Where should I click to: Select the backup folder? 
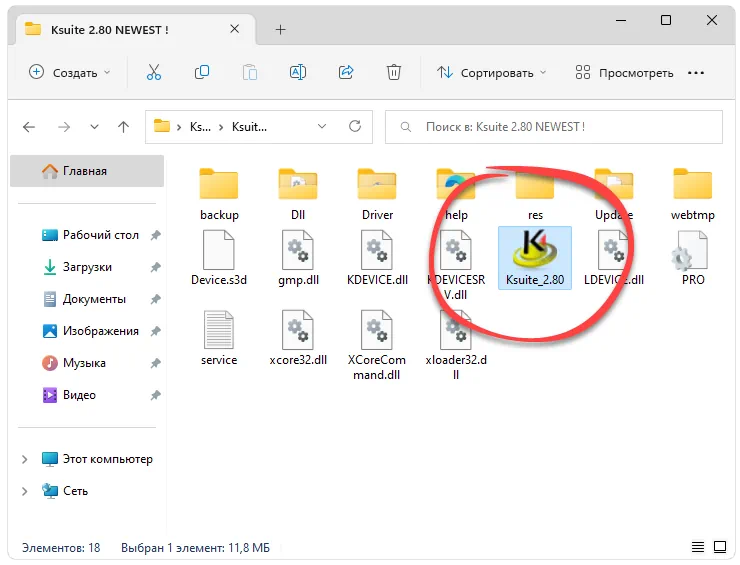point(219,194)
